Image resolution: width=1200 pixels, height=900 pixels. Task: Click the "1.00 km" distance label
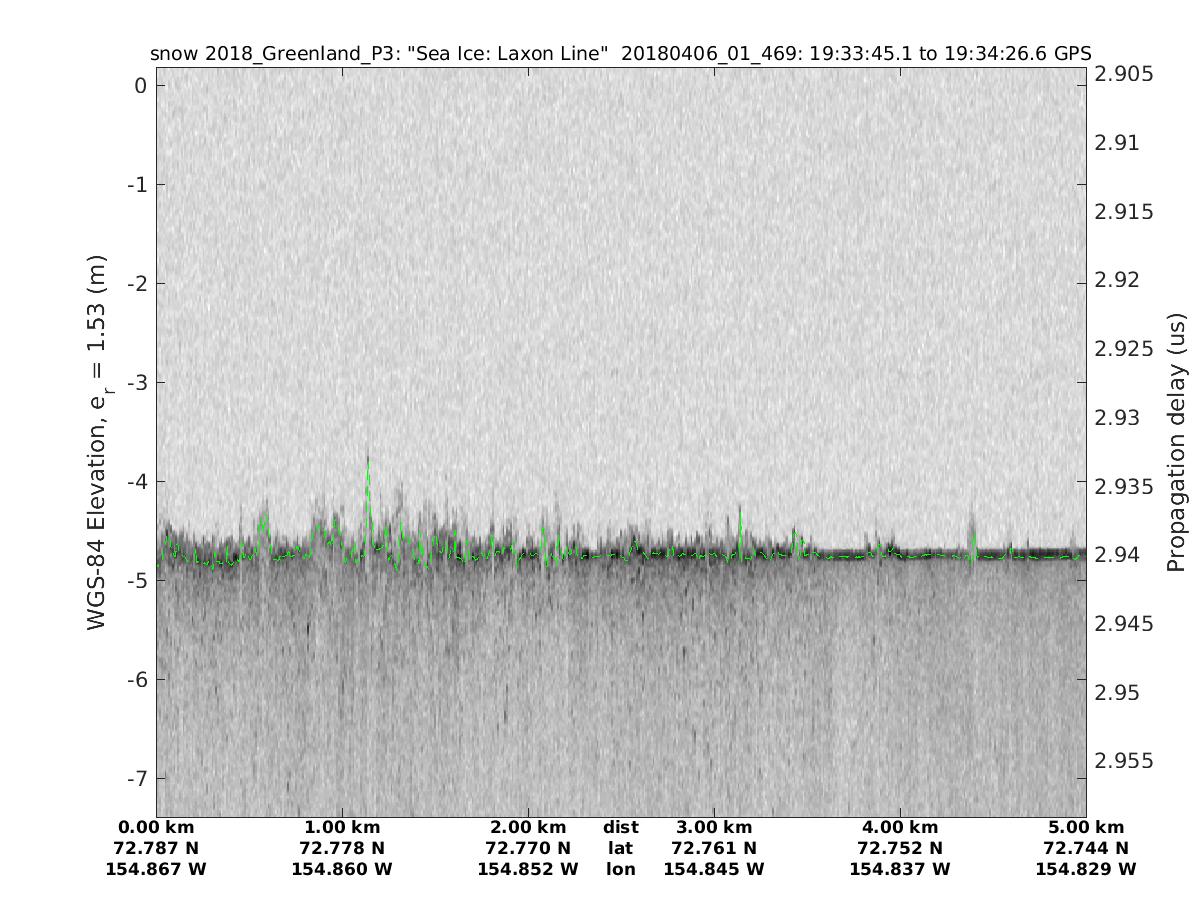[x=342, y=827]
